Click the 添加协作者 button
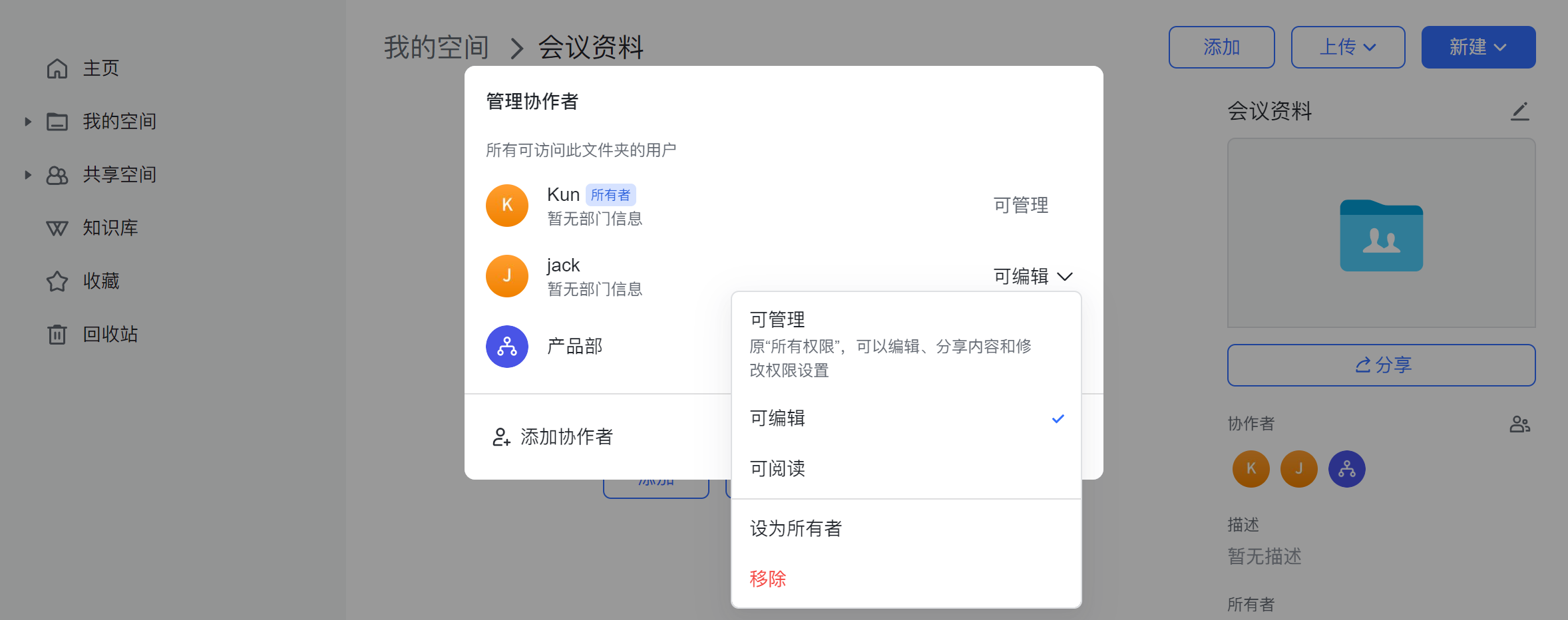Viewport: 1568px width, 620px height. [x=553, y=437]
